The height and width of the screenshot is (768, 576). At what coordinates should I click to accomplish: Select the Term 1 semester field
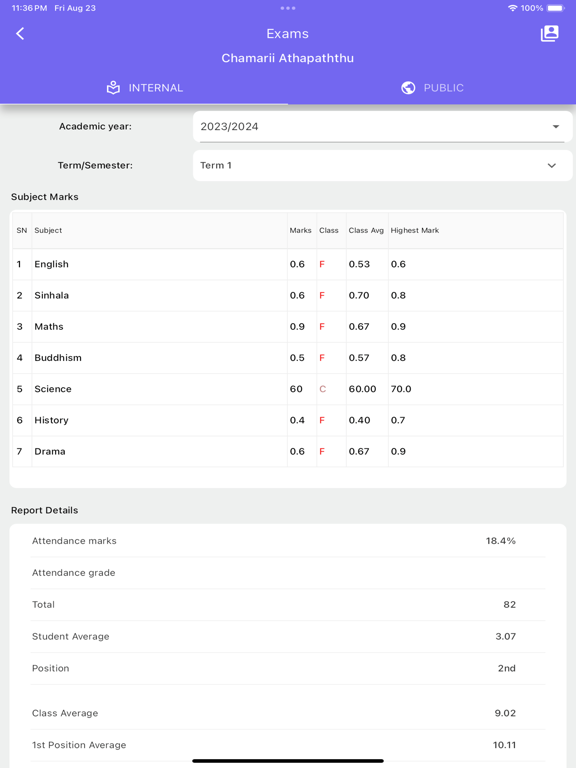(x=383, y=166)
